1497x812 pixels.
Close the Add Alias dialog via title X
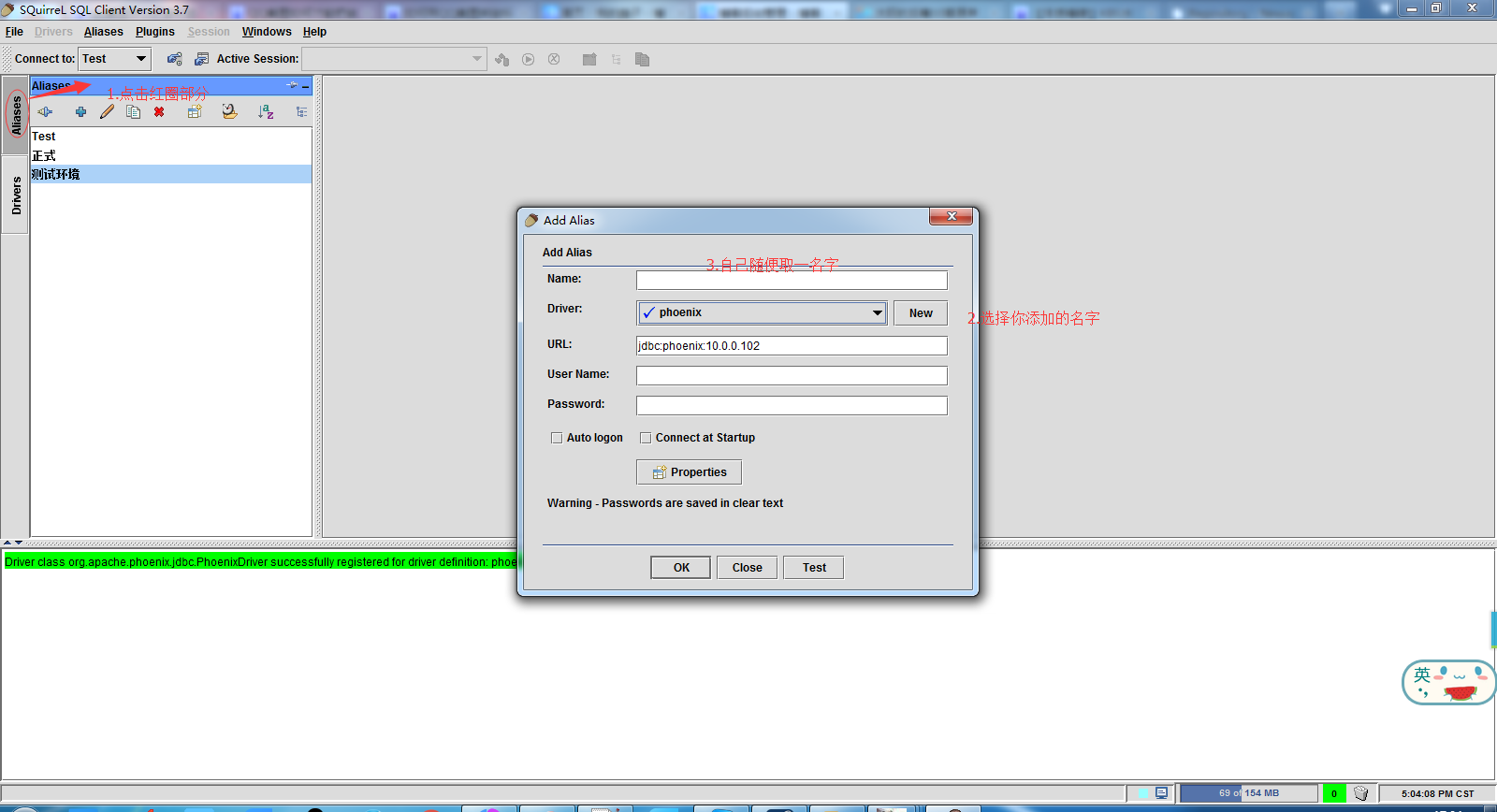pos(952,217)
